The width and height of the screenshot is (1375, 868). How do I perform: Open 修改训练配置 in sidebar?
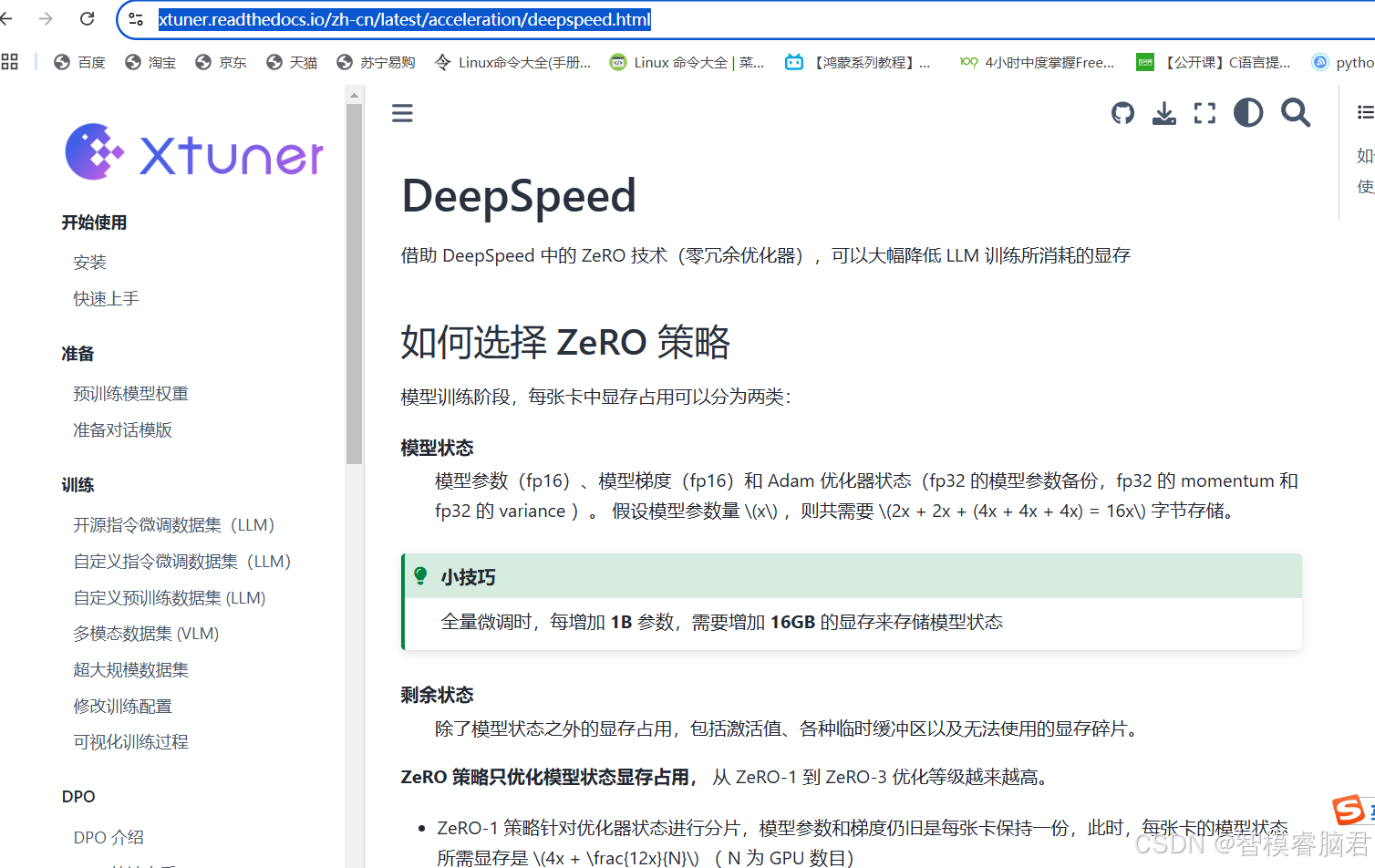tap(123, 707)
